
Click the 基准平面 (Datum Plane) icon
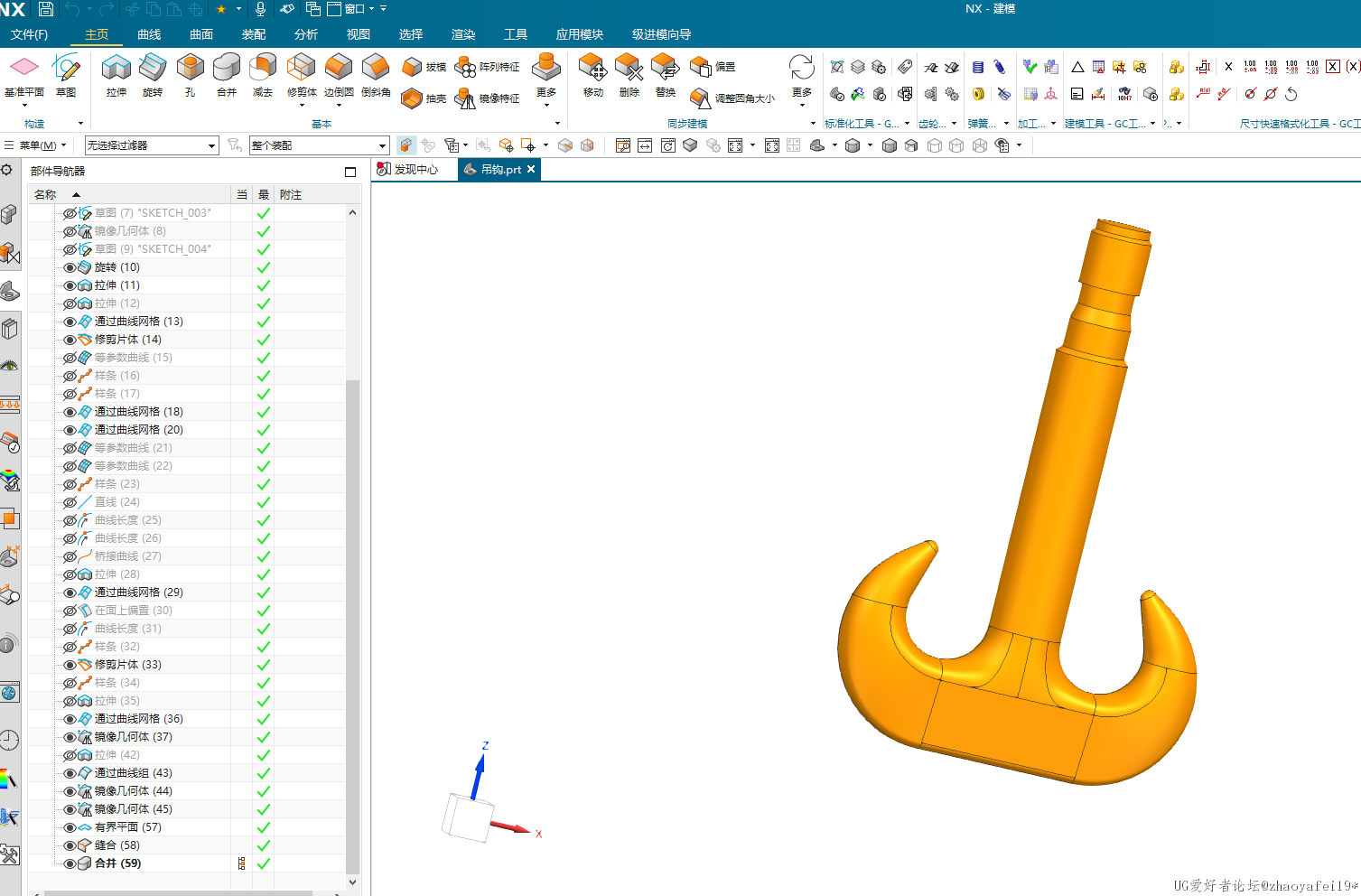click(24, 69)
